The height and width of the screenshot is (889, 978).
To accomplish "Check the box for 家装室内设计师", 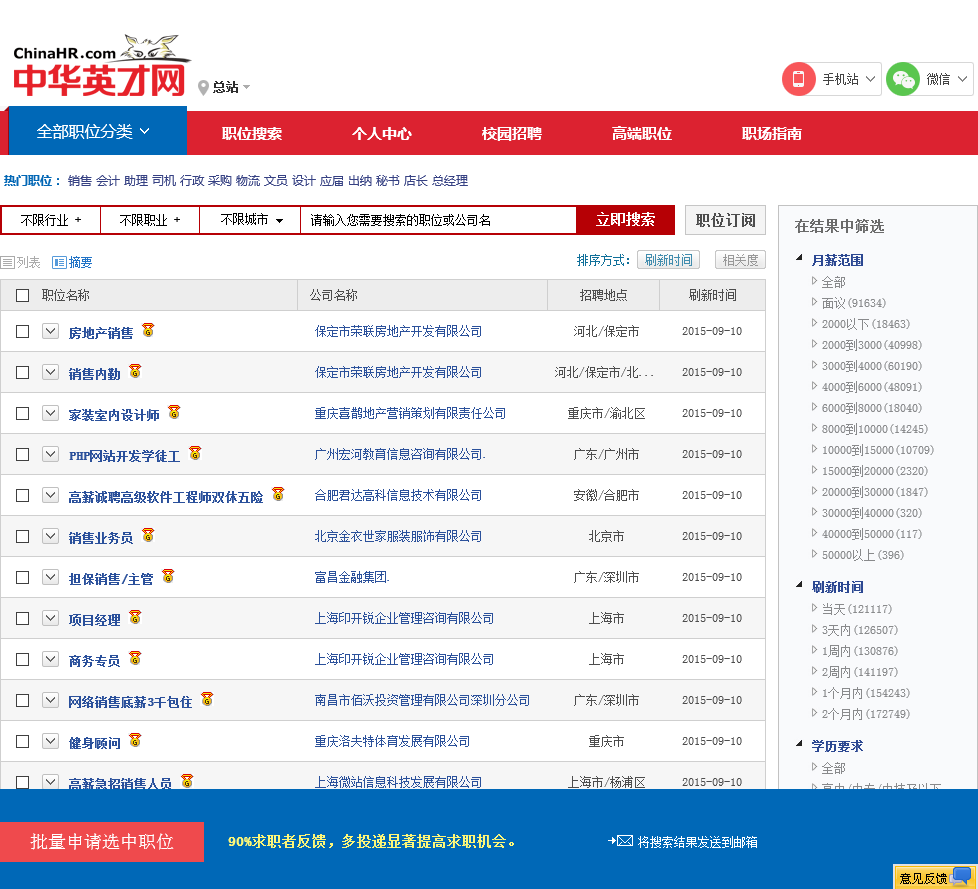I will (x=22, y=414).
